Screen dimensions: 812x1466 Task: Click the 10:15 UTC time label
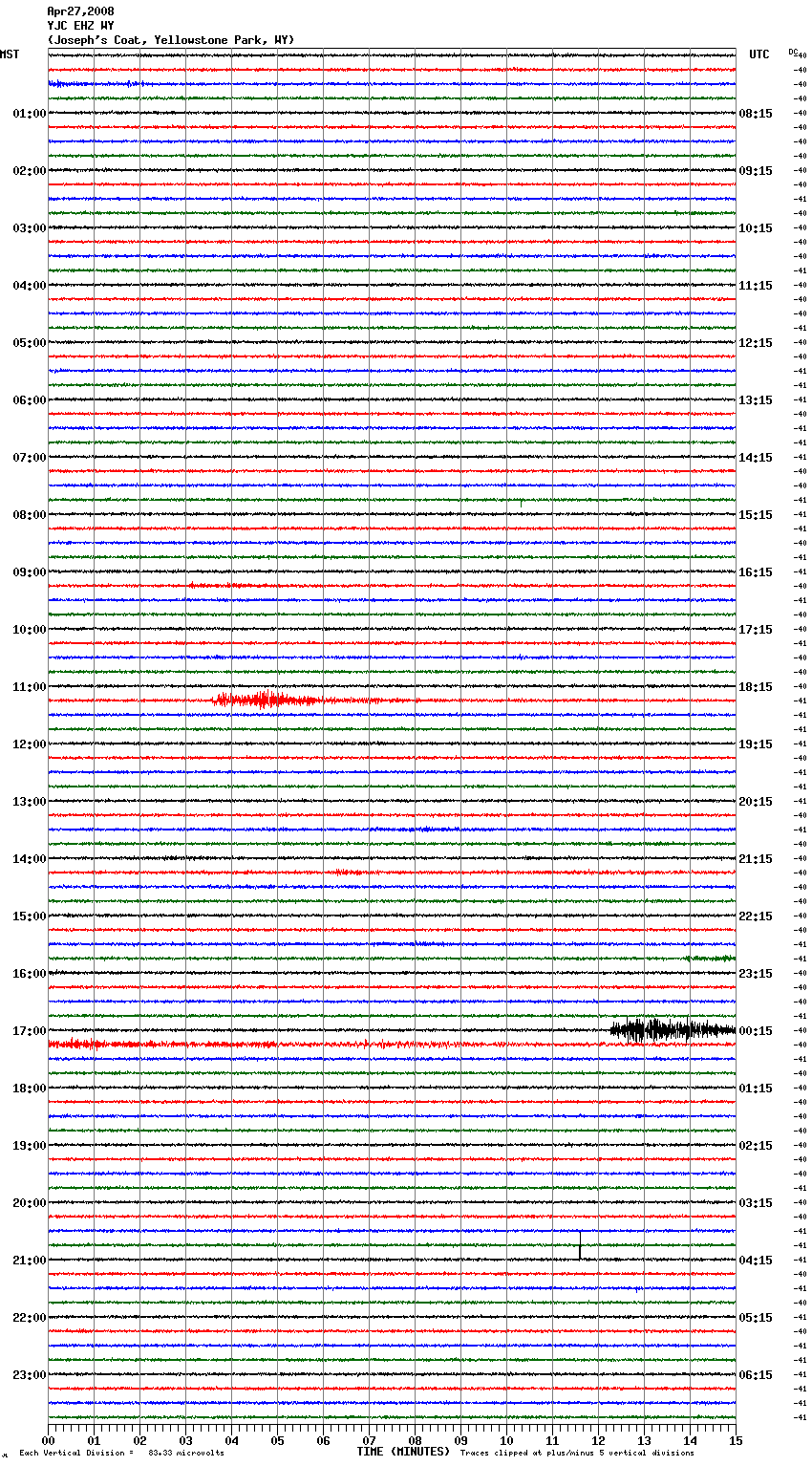[x=756, y=228]
